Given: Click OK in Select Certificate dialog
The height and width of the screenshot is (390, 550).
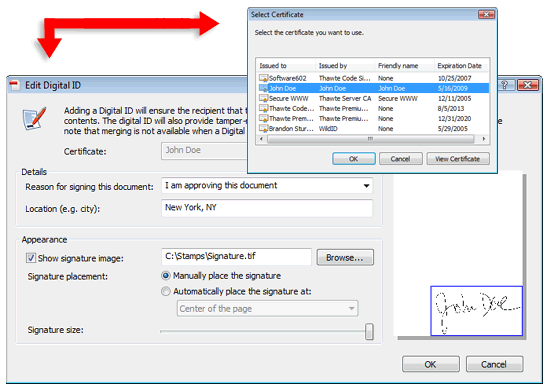Looking at the screenshot, I should point(354,159).
